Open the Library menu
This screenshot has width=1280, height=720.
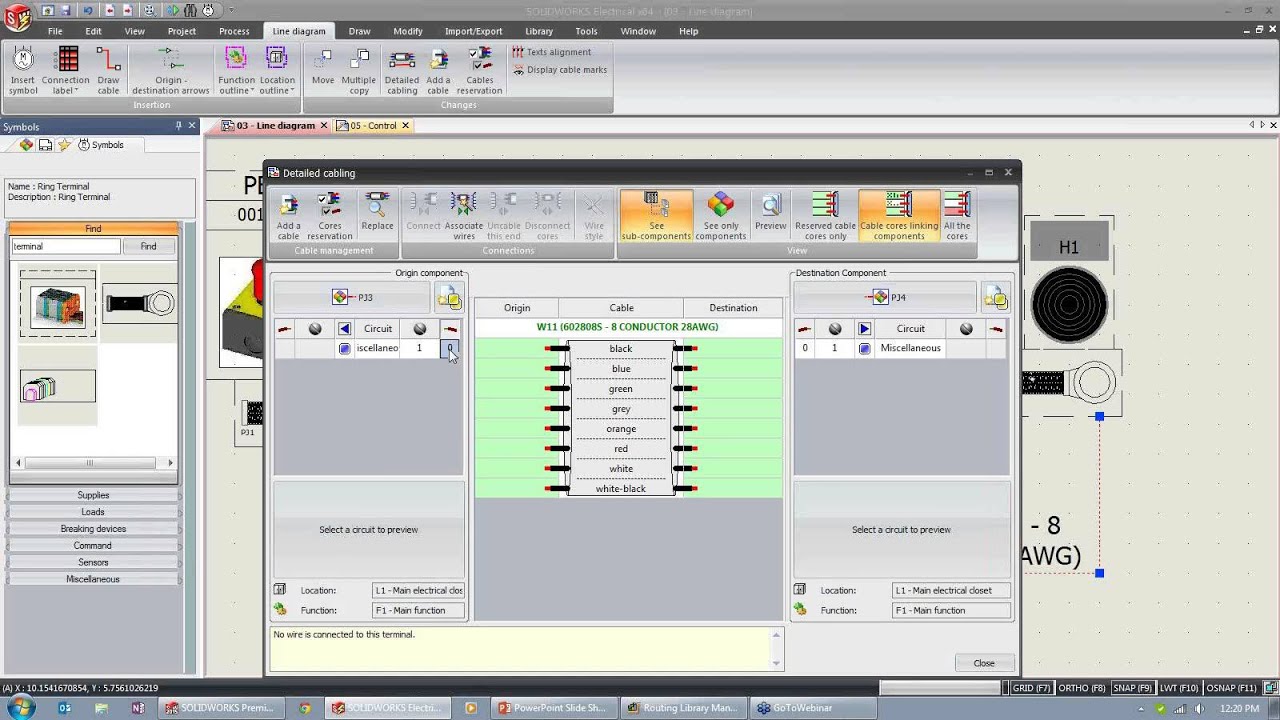(x=539, y=31)
